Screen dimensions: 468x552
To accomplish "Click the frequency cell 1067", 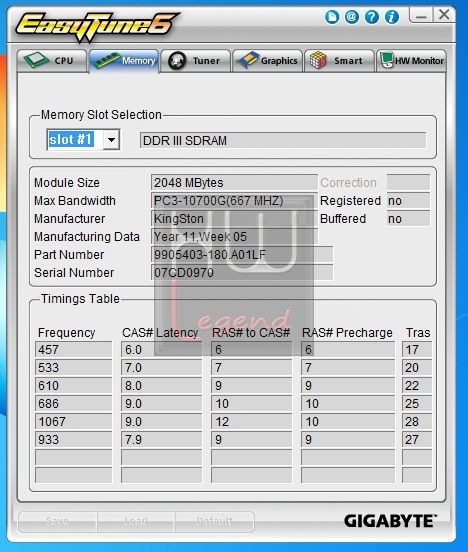I will [x=74, y=421].
